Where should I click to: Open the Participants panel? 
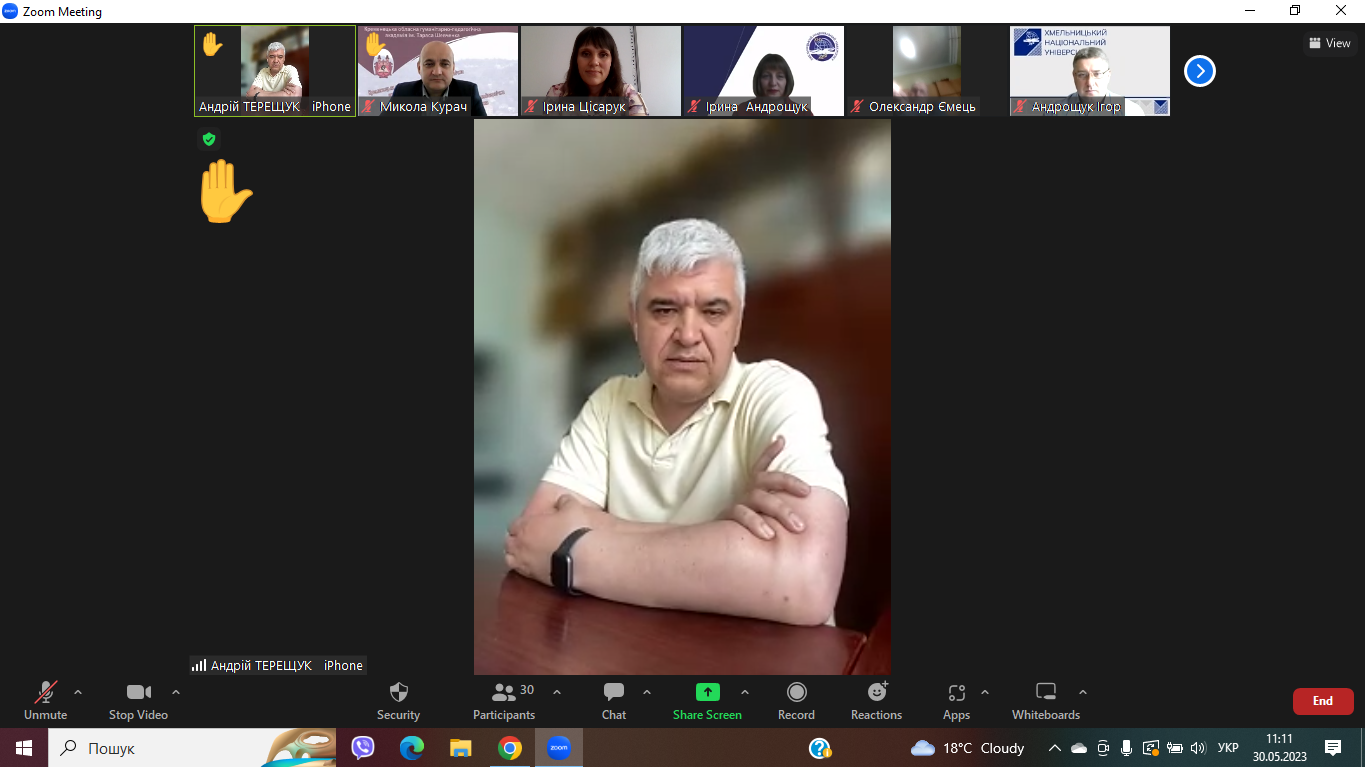pos(505,693)
